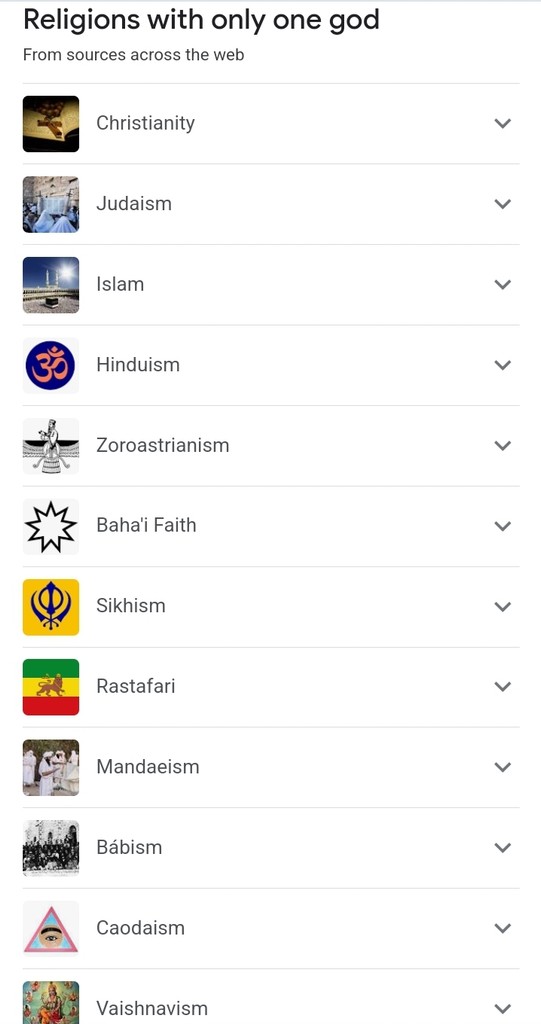Screen dimensions: 541x1024
Task: Expand the Bábism chevron arrow
Action: [x=502, y=848]
